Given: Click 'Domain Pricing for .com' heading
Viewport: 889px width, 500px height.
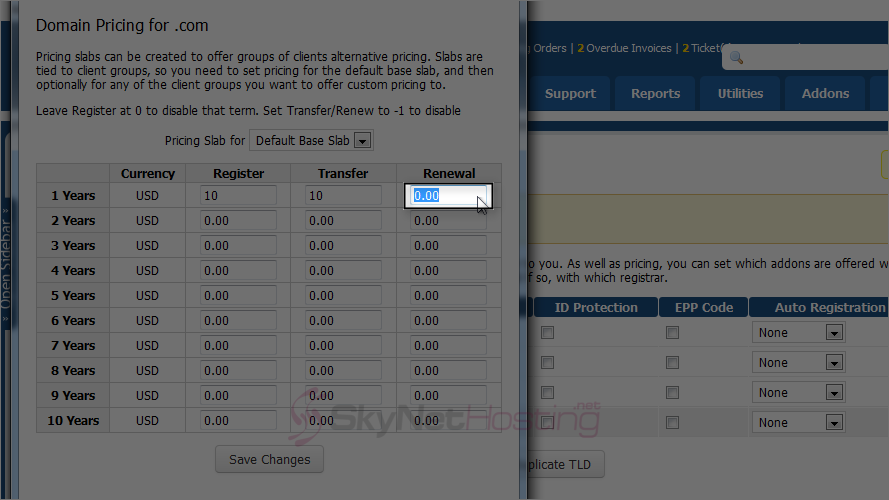Looking at the screenshot, I should 122,26.
